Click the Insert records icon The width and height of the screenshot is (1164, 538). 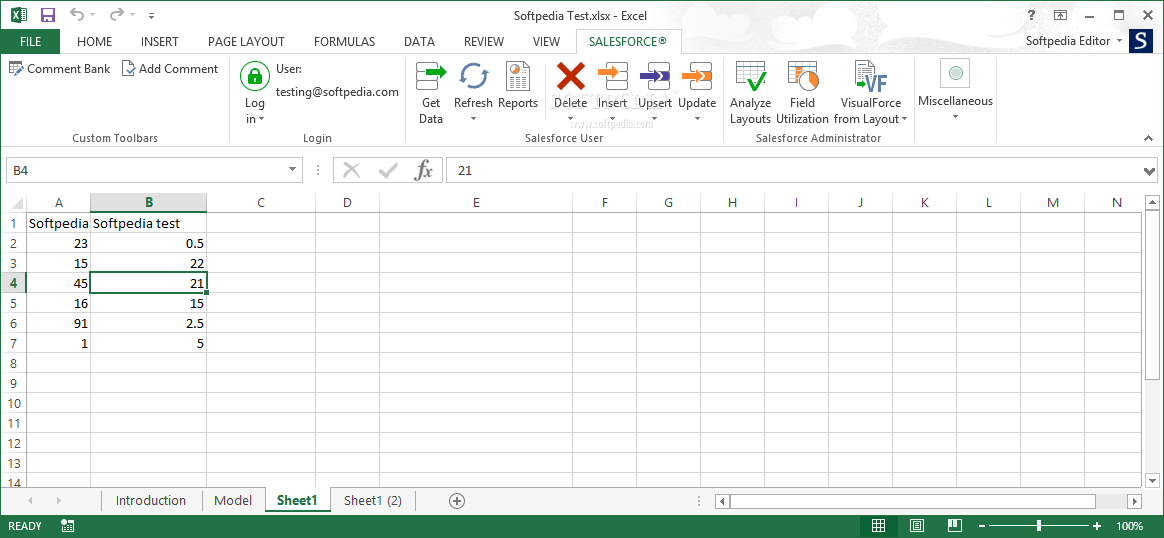tap(612, 76)
